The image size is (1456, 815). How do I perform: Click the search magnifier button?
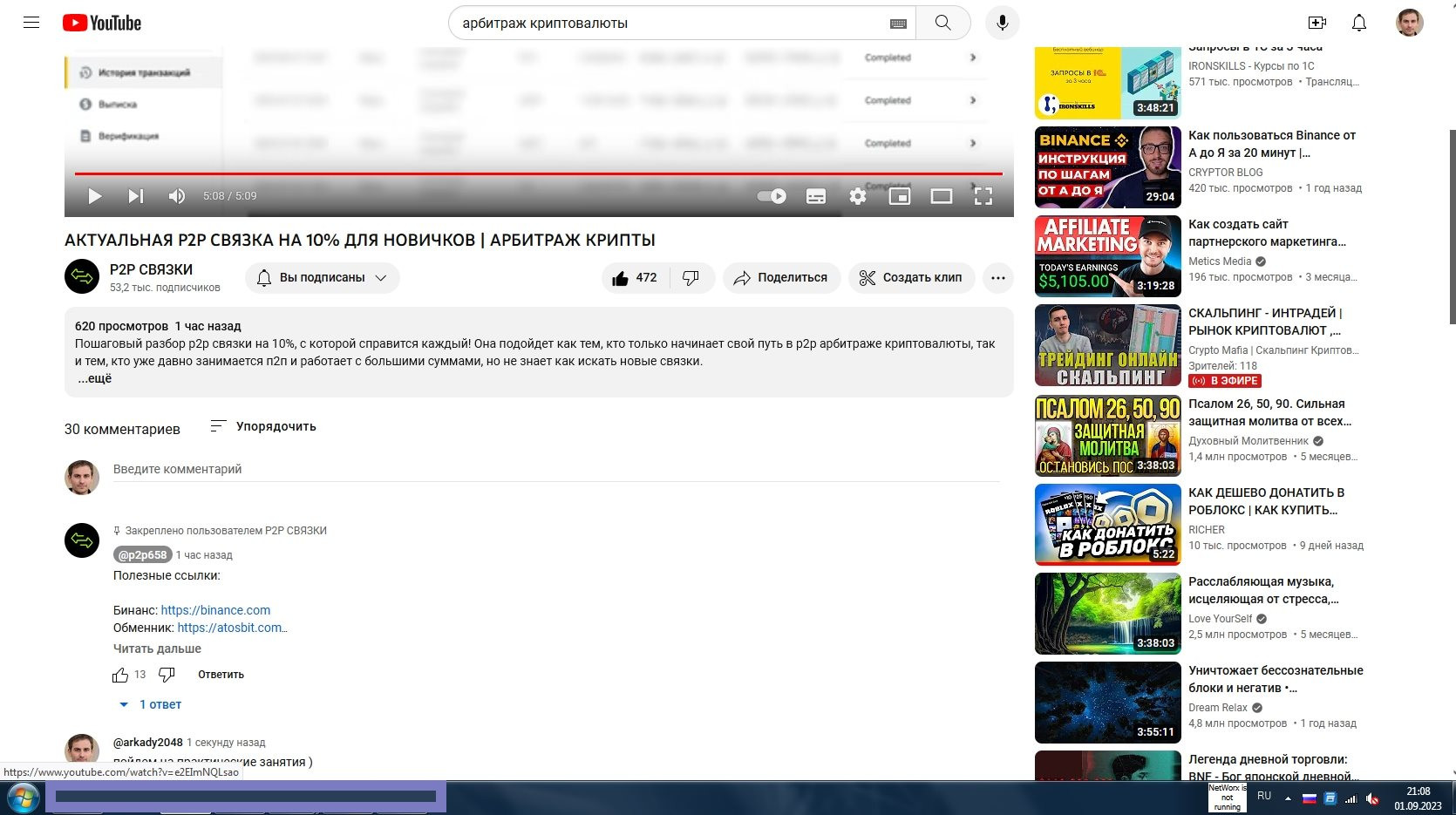click(942, 23)
